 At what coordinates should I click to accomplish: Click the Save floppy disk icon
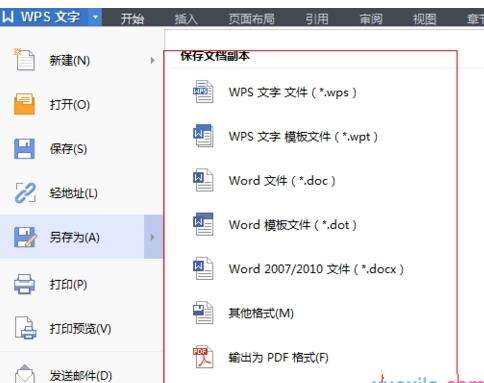[x=24, y=148]
